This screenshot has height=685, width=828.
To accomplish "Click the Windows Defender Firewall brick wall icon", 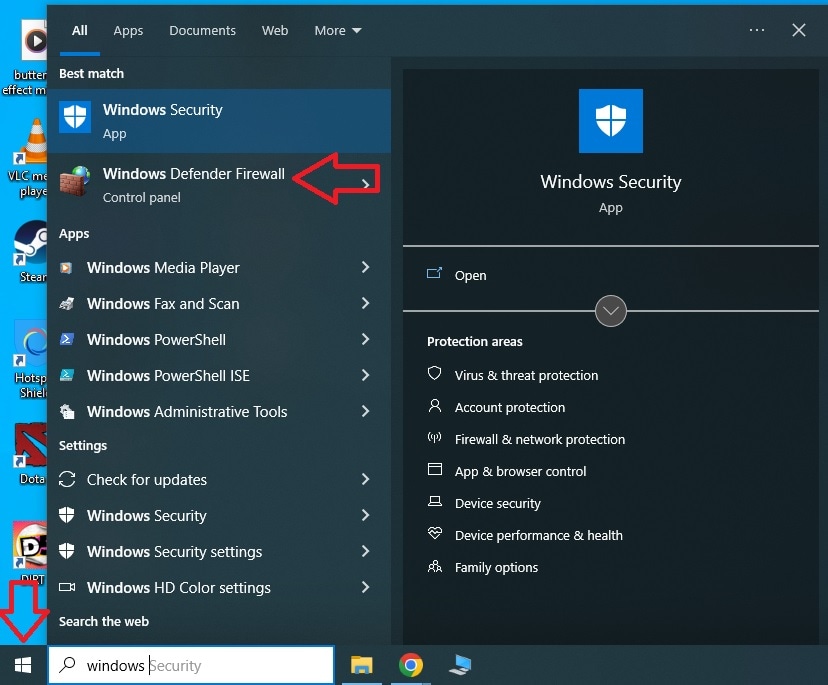I will 74,181.
